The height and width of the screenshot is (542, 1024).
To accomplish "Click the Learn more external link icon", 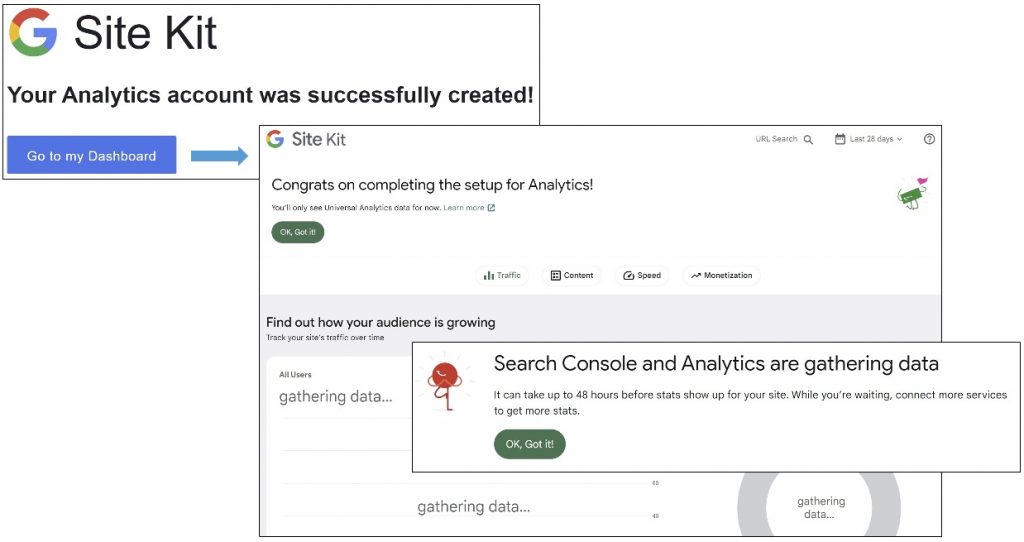I will tap(491, 208).
